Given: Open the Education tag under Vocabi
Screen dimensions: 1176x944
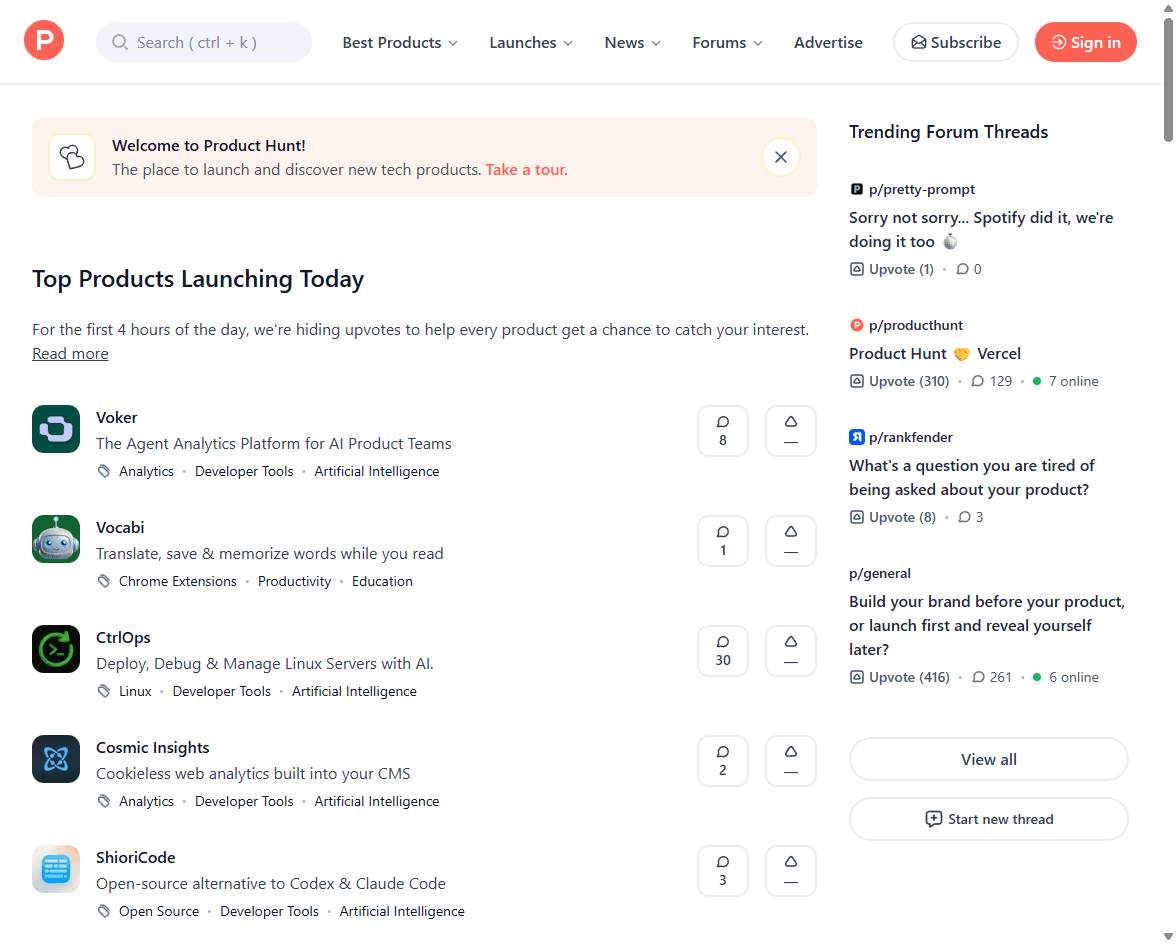Looking at the screenshot, I should point(382,581).
